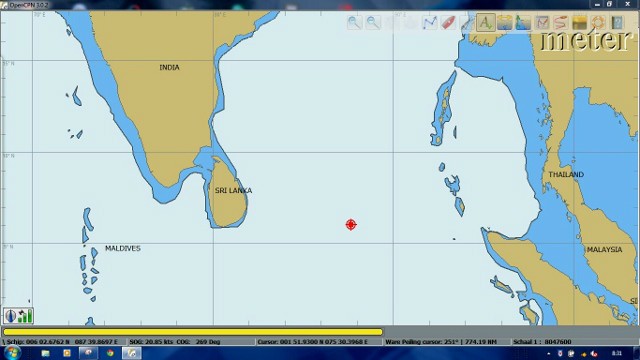Click the INDIA label on the chart
This screenshot has width=640, height=360.
click(169, 67)
